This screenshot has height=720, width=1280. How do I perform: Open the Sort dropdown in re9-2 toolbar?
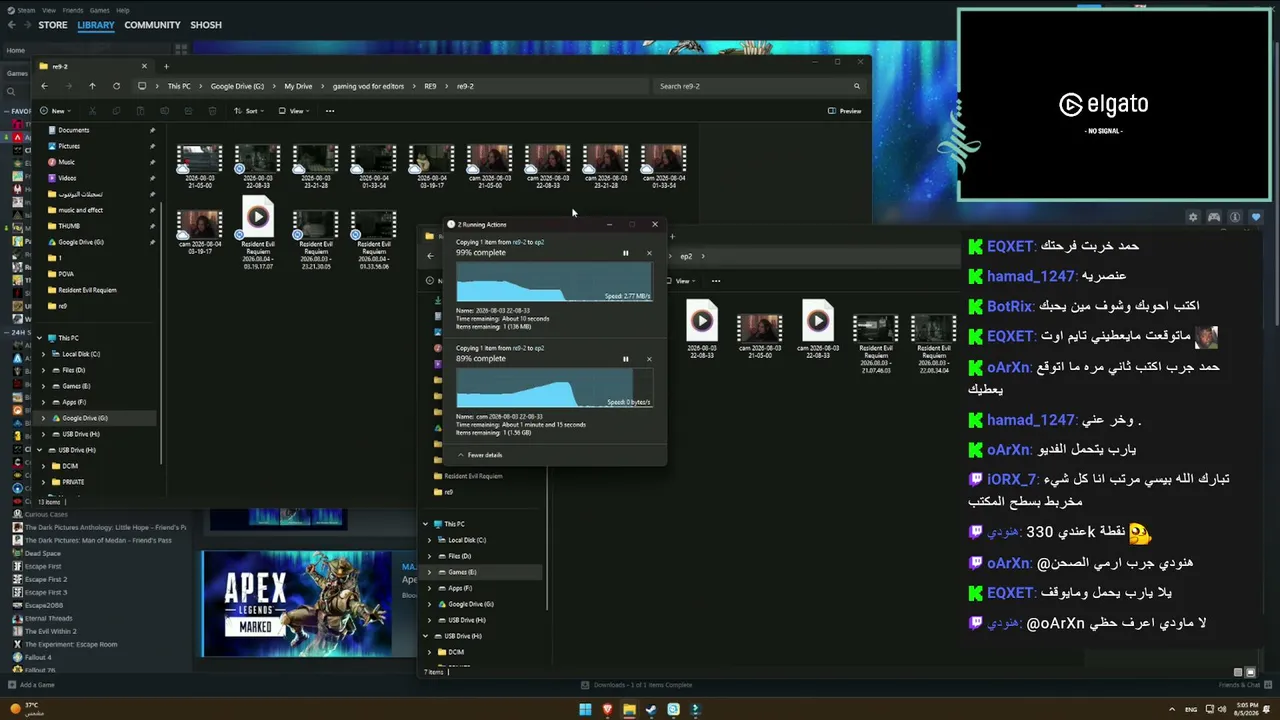(251, 111)
